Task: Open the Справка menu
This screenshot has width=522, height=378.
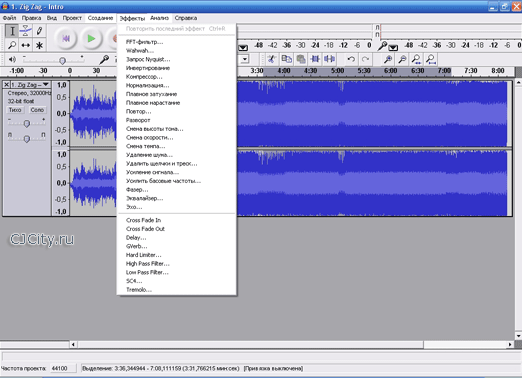Action: tap(186, 18)
